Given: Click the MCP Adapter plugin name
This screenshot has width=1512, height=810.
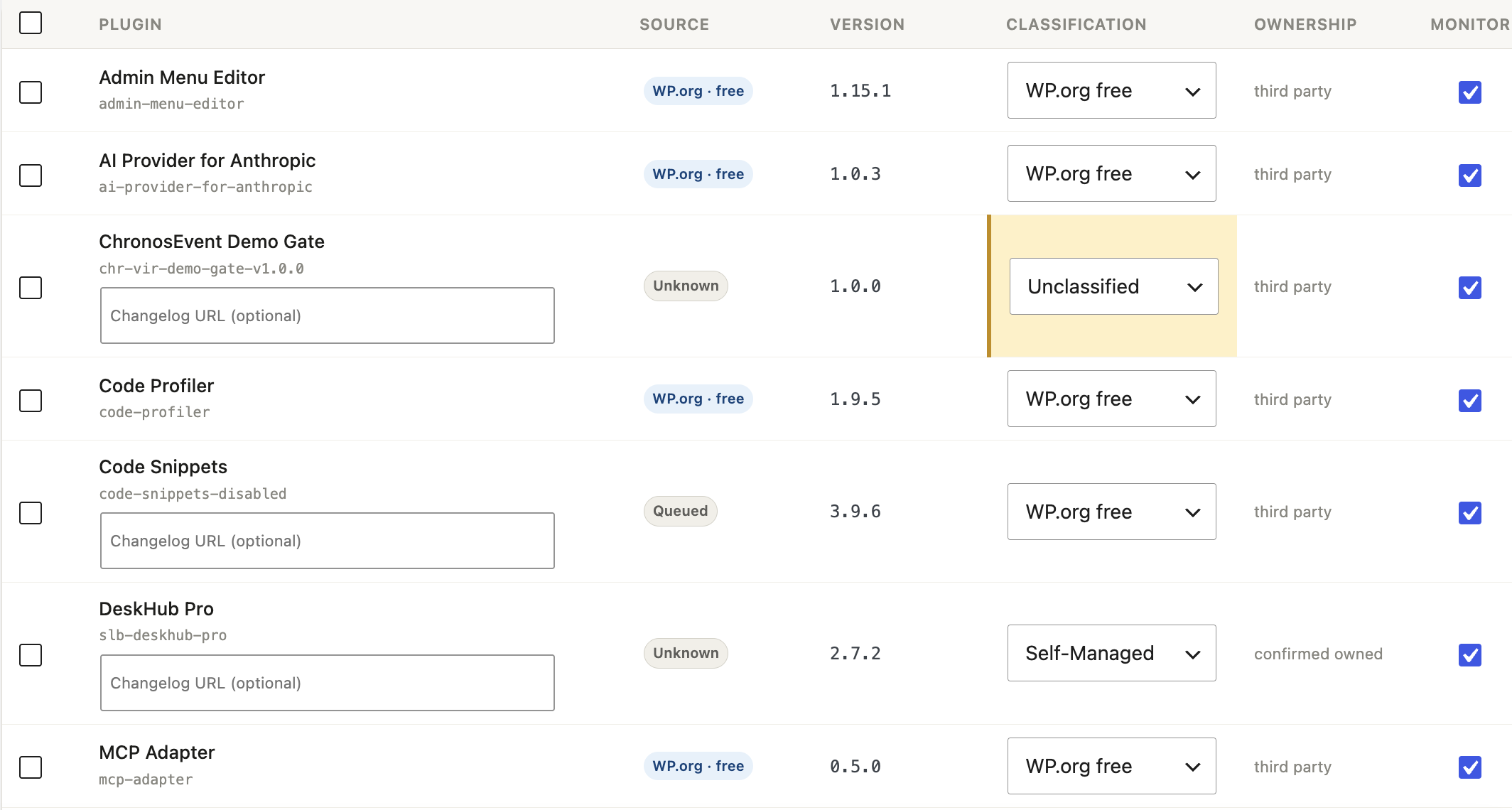Looking at the screenshot, I should (157, 752).
